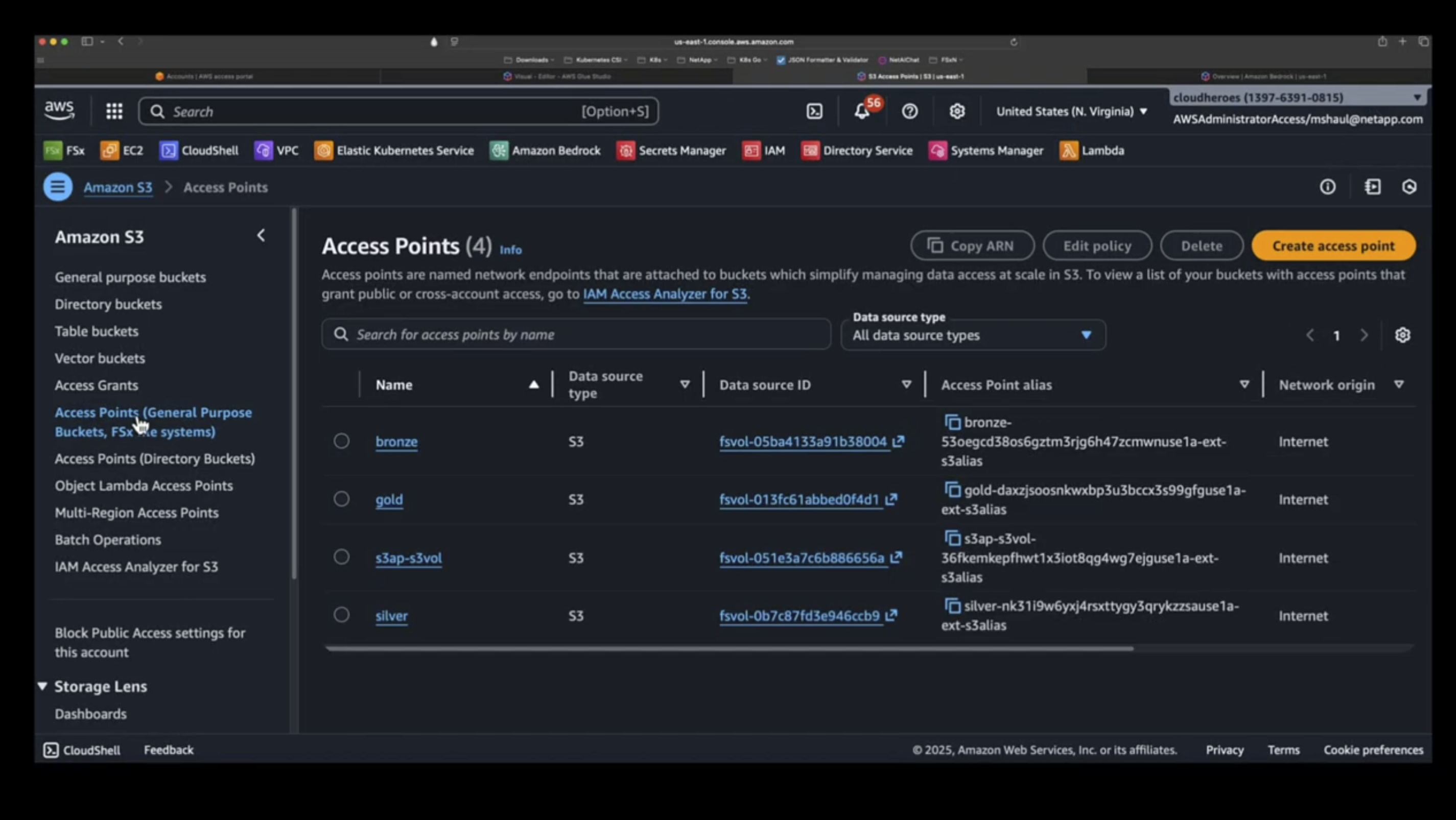Open CloudShell from the top navigation icon
1456x820 pixels.
[814, 111]
